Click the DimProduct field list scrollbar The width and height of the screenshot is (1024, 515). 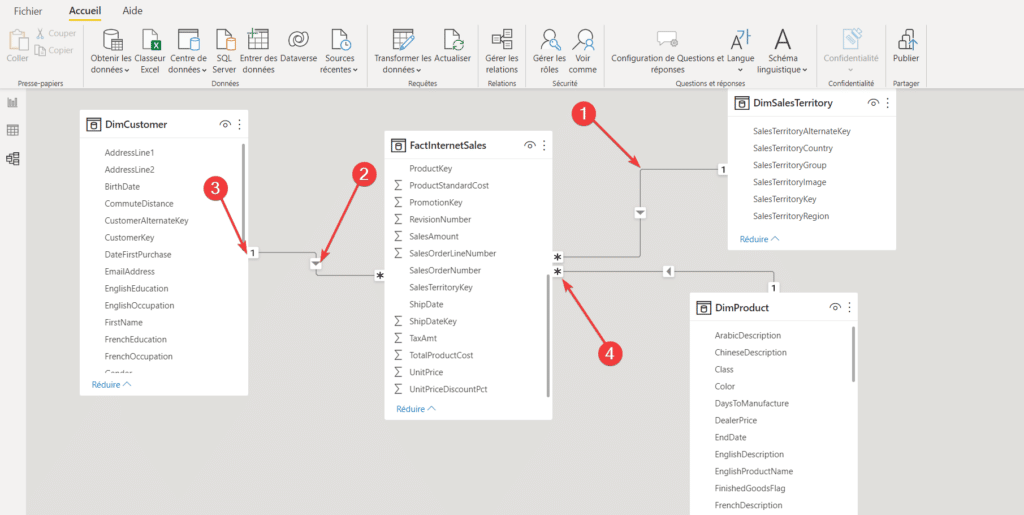pyautogui.click(x=854, y=354)
